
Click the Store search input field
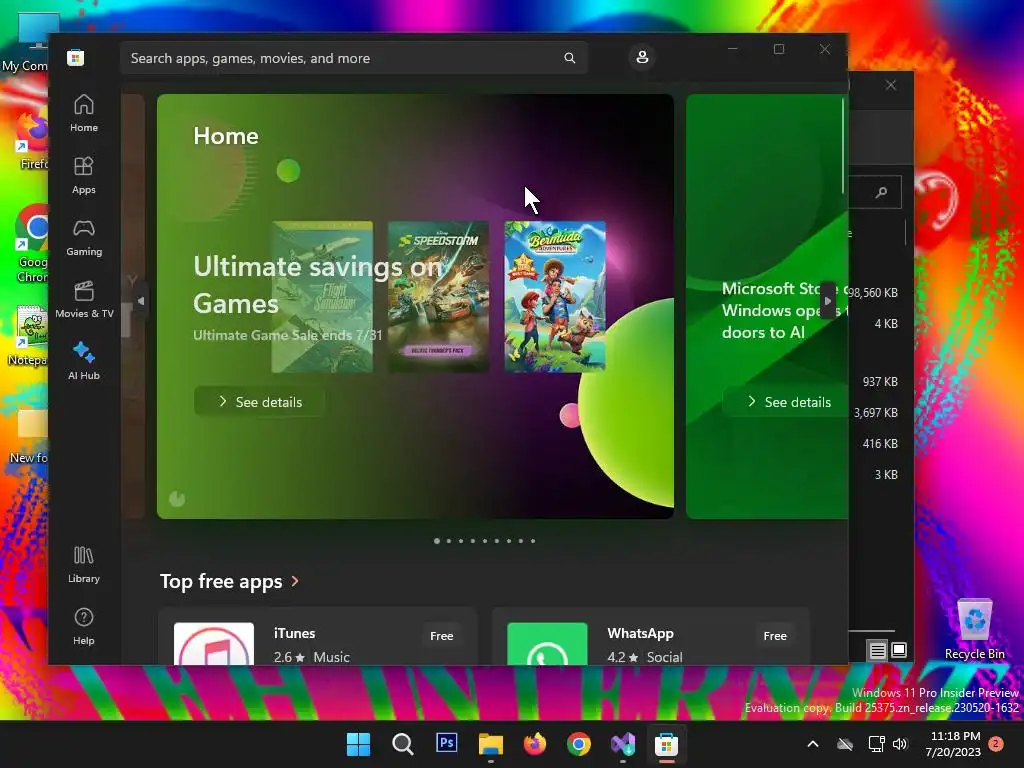pos(354,58)
